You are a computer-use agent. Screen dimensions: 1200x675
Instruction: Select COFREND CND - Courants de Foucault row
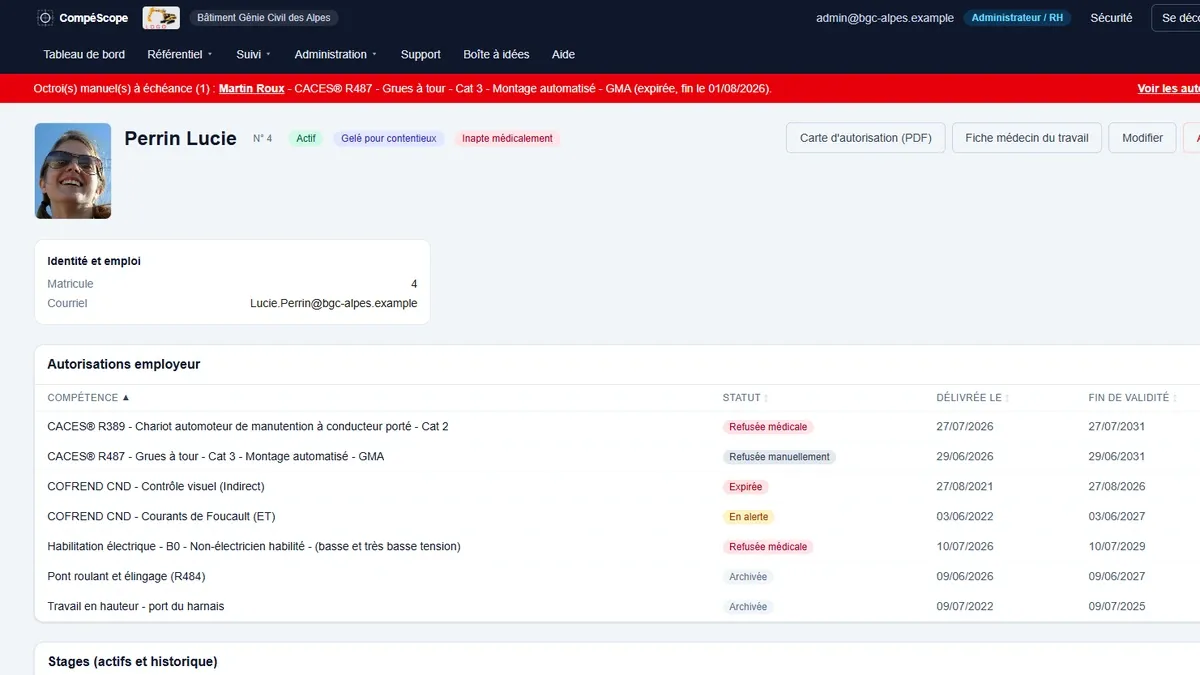pos(617,516)
